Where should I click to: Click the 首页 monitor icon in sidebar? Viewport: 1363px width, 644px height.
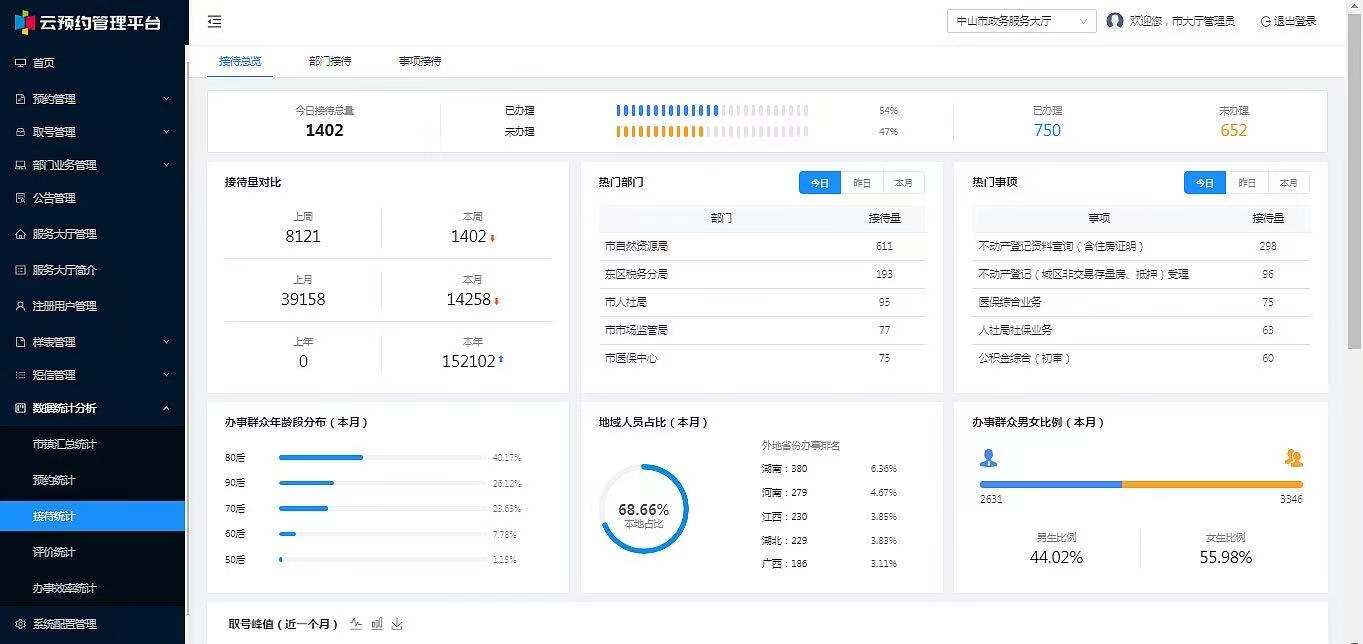coord(20,63)
